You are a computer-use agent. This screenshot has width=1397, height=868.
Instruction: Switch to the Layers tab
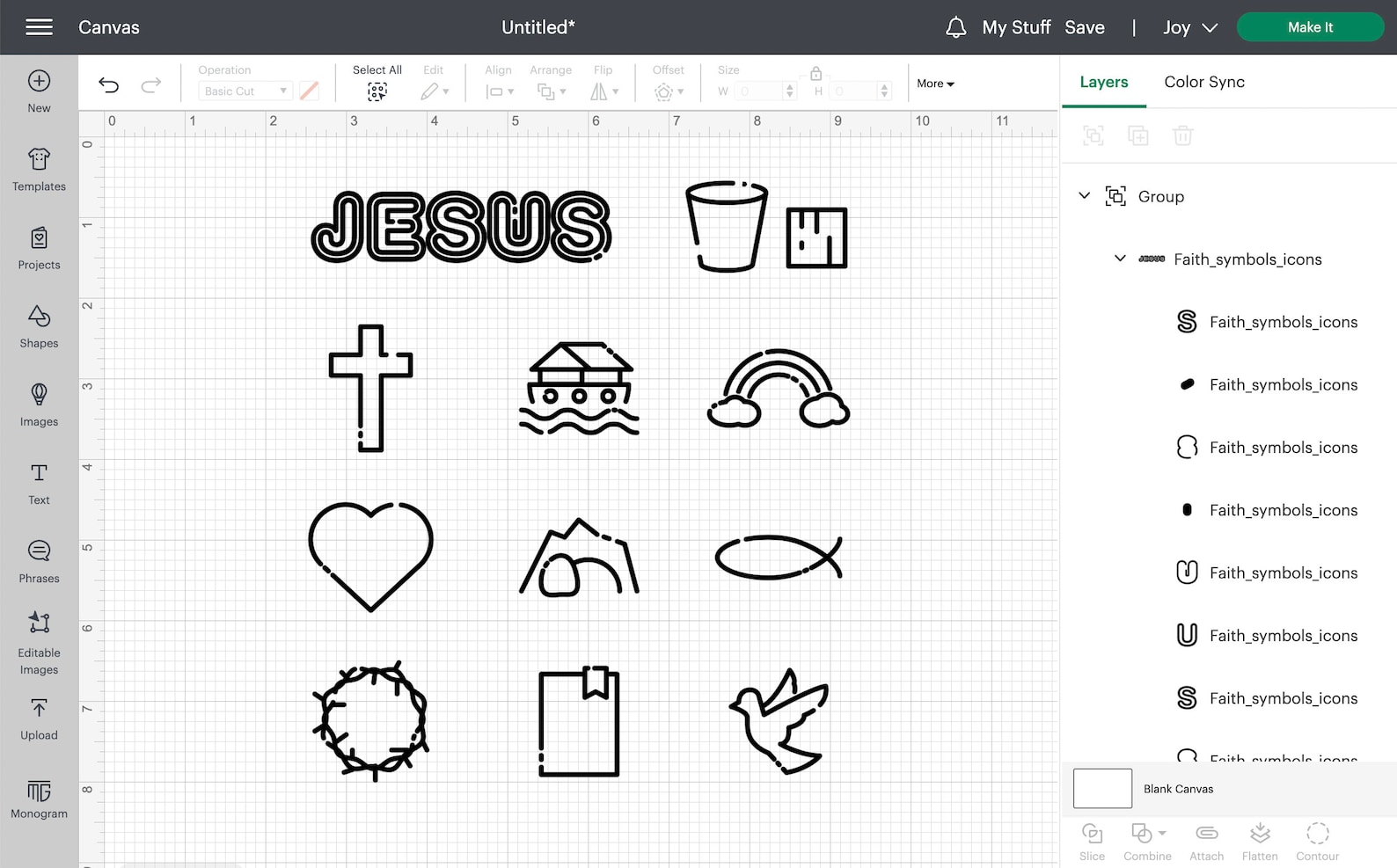[1103, 82]
